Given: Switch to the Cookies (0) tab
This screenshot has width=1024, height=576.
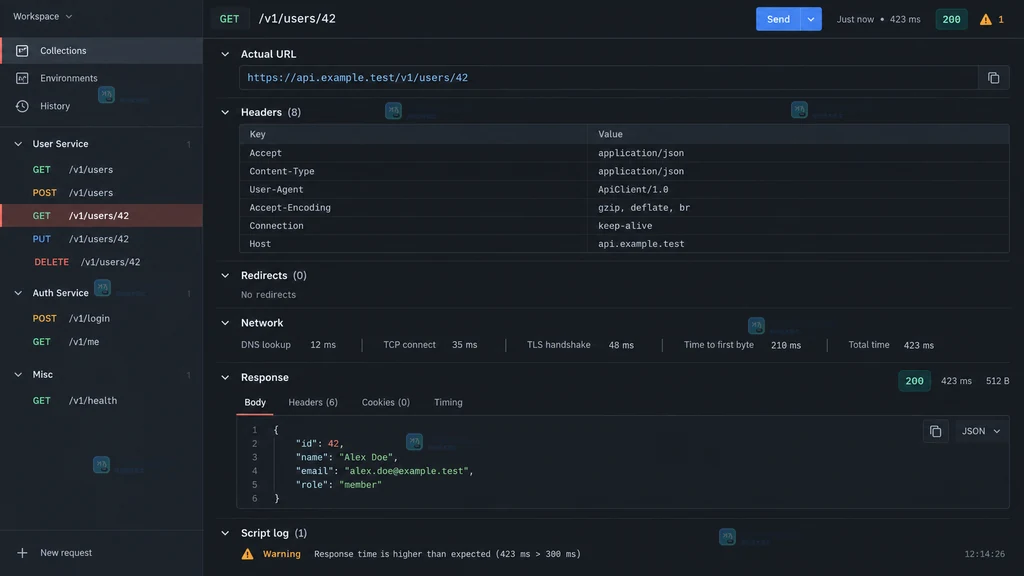Looking at the screenshot, I should (385, 402).
